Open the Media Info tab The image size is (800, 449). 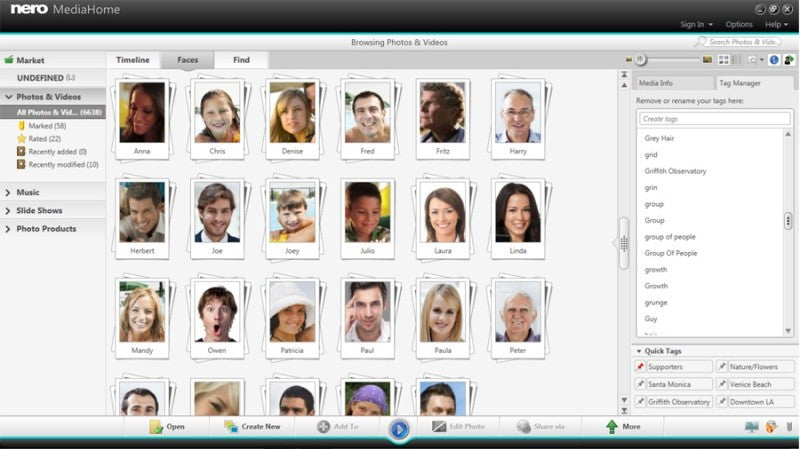[x=673, y=83]
